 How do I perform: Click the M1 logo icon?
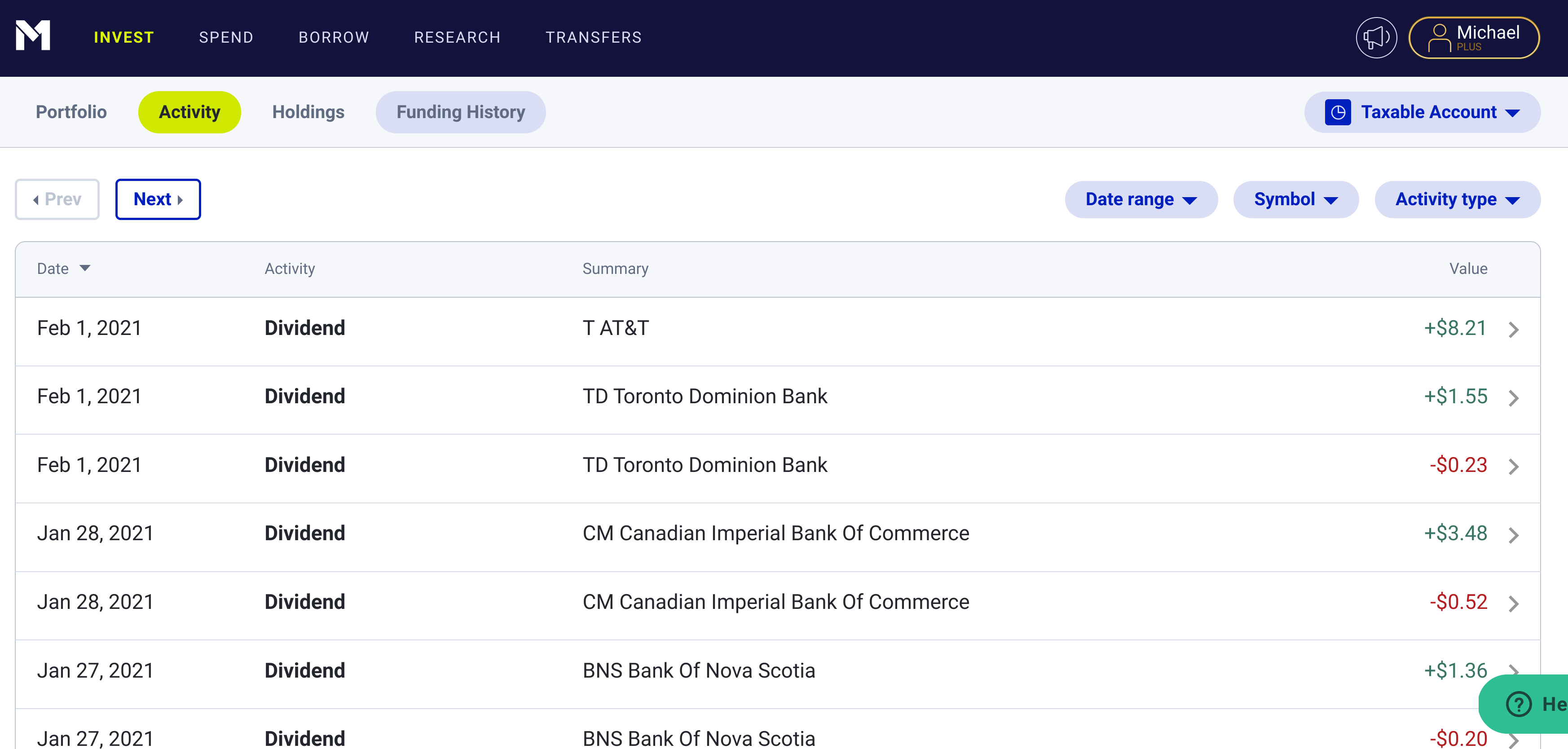pos(33,36)
